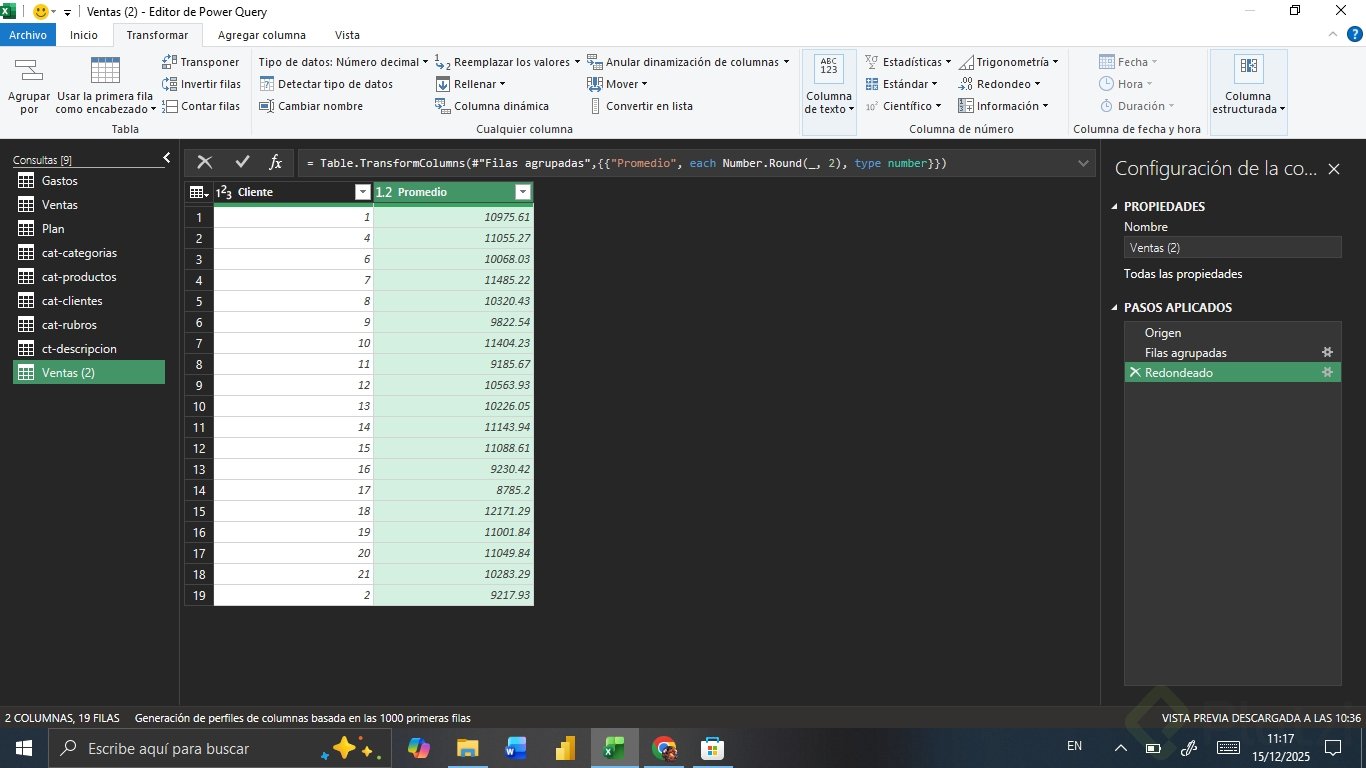
Task: Click Cambiar nombre in the ribbon
Action: pyautogui.click(x=311, y=106)
